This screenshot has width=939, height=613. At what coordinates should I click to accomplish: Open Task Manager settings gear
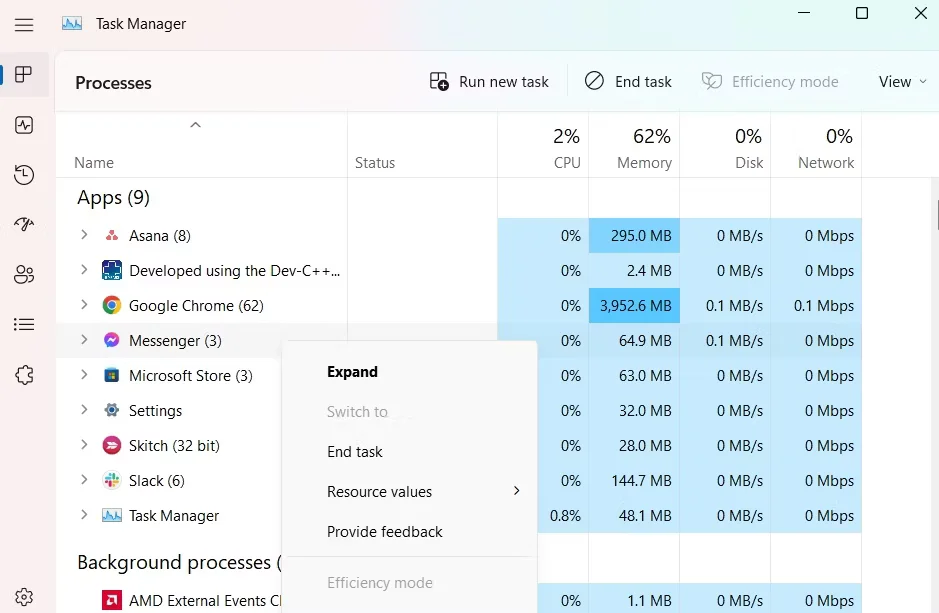tap(23, 595)
